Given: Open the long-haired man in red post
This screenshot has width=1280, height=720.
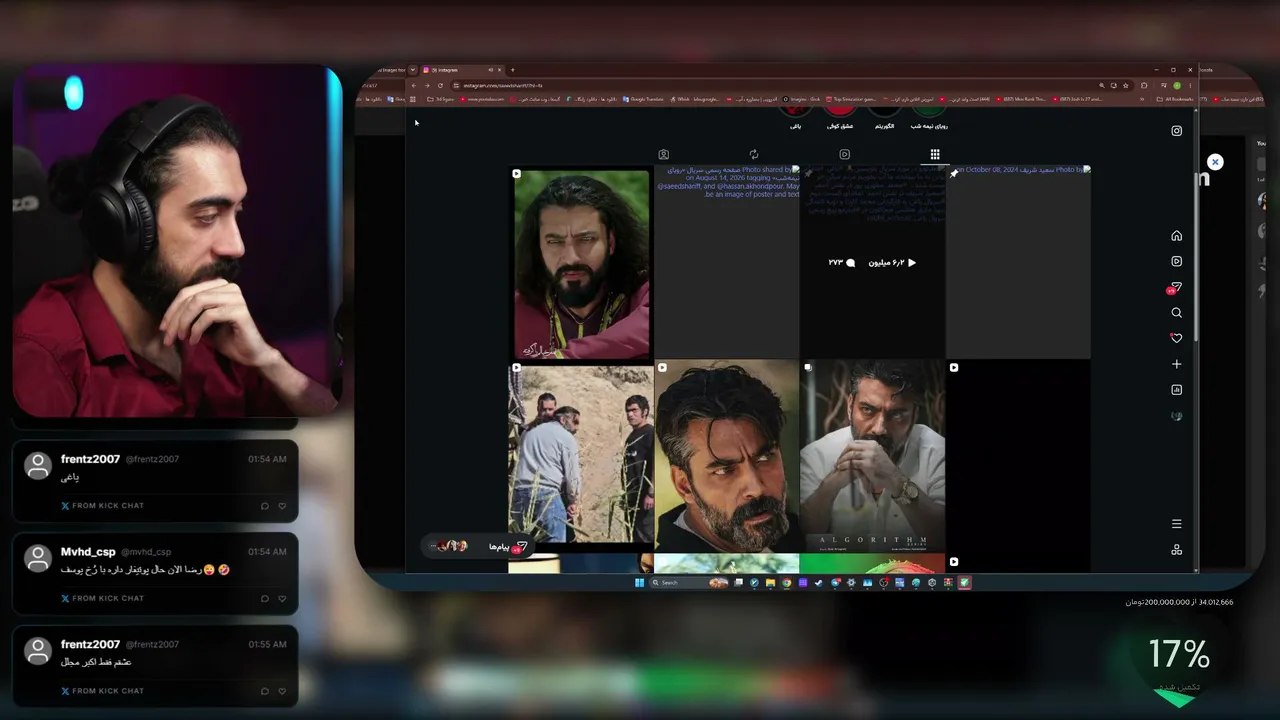Looking at the screenshot, I should tap(581, 263).
